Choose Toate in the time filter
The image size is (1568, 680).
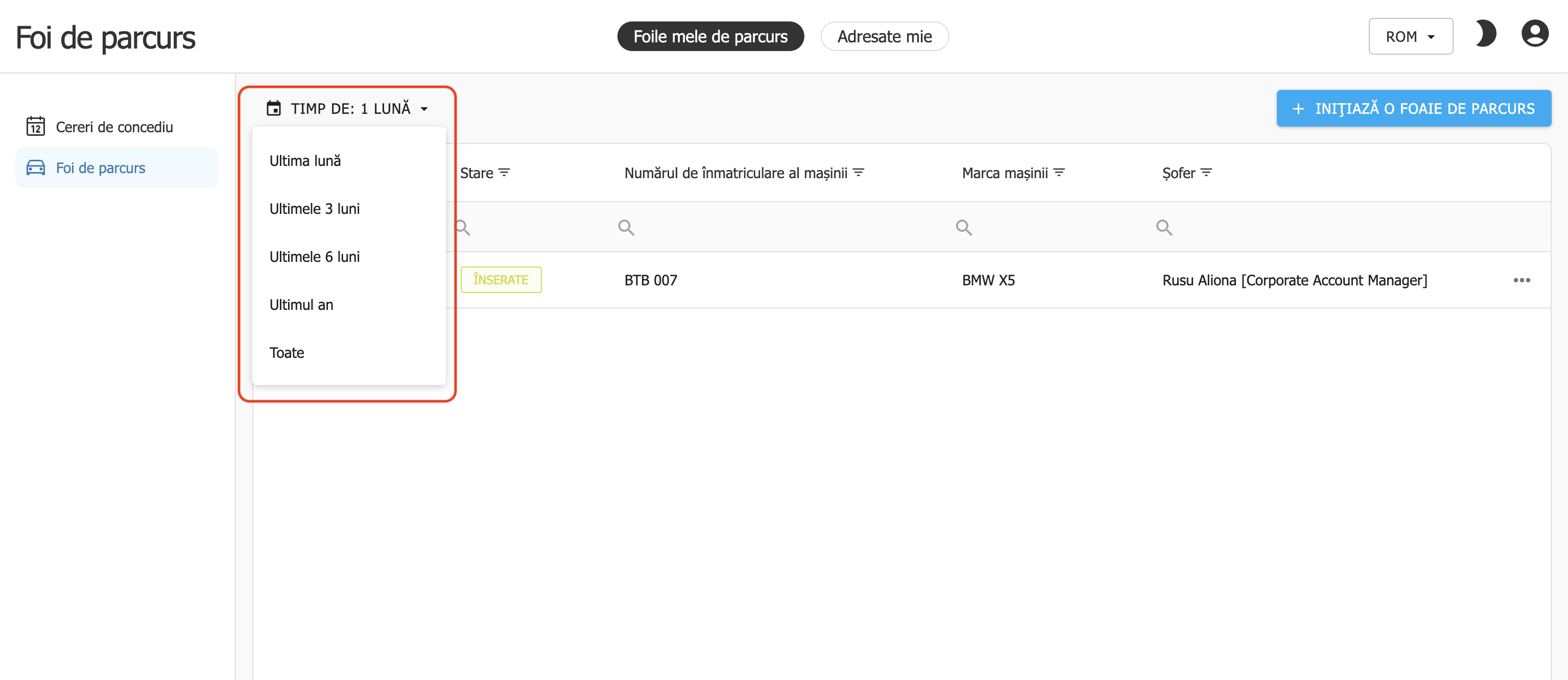tap(287, 353)
